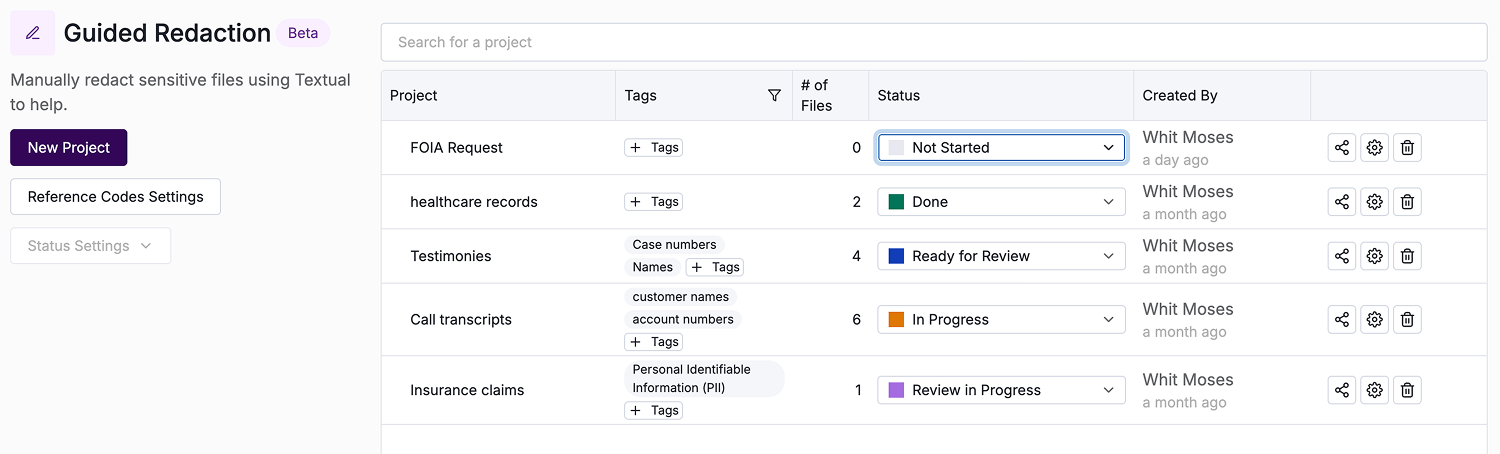This screenshot has height=454, width=1500.
Task: Open settings for Insurance claims project
Action: [x=1375, y=390]
